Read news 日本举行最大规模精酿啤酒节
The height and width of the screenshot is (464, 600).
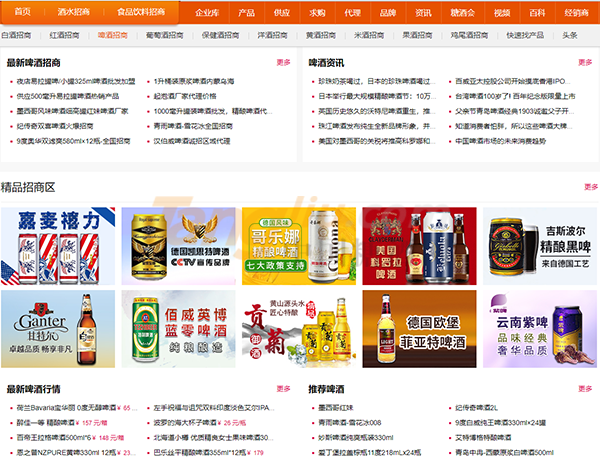(x=377, y=96)
